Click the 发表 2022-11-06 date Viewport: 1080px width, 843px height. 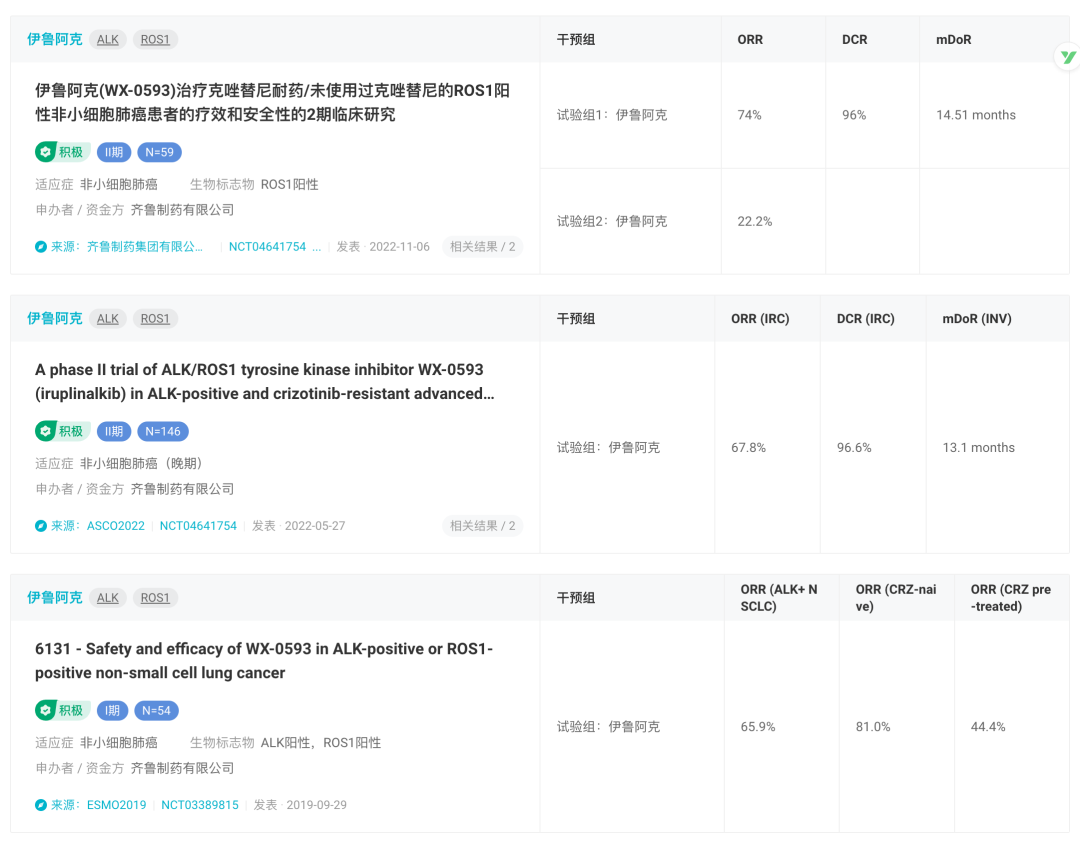[x=383, y=247]
